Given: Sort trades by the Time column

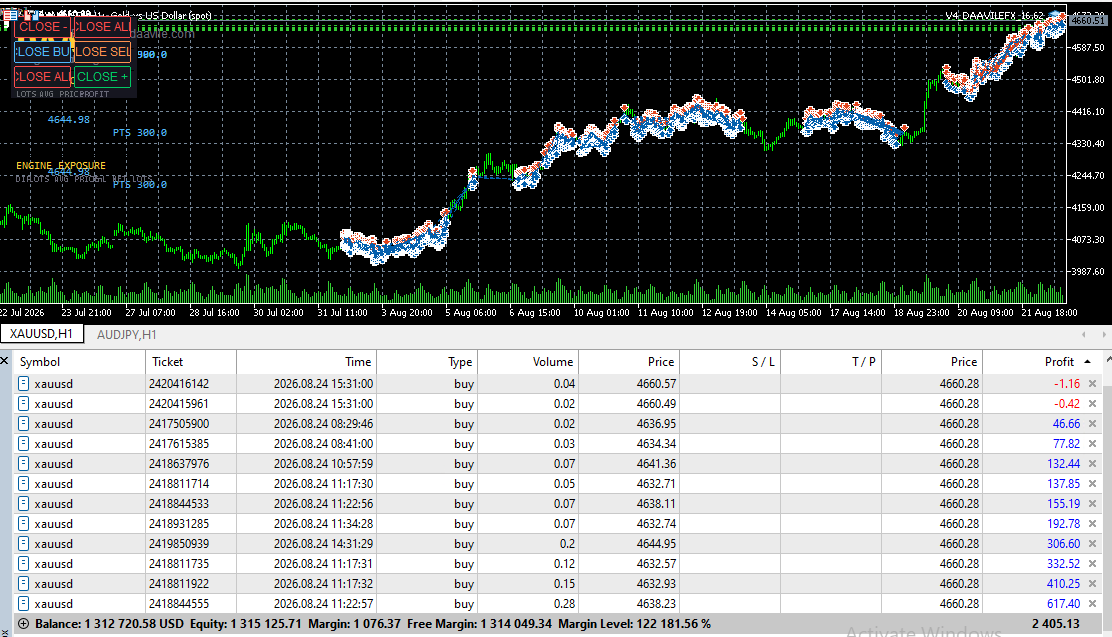Looking at the screenshot, I should pyautogui.click(x=306, y=362).
